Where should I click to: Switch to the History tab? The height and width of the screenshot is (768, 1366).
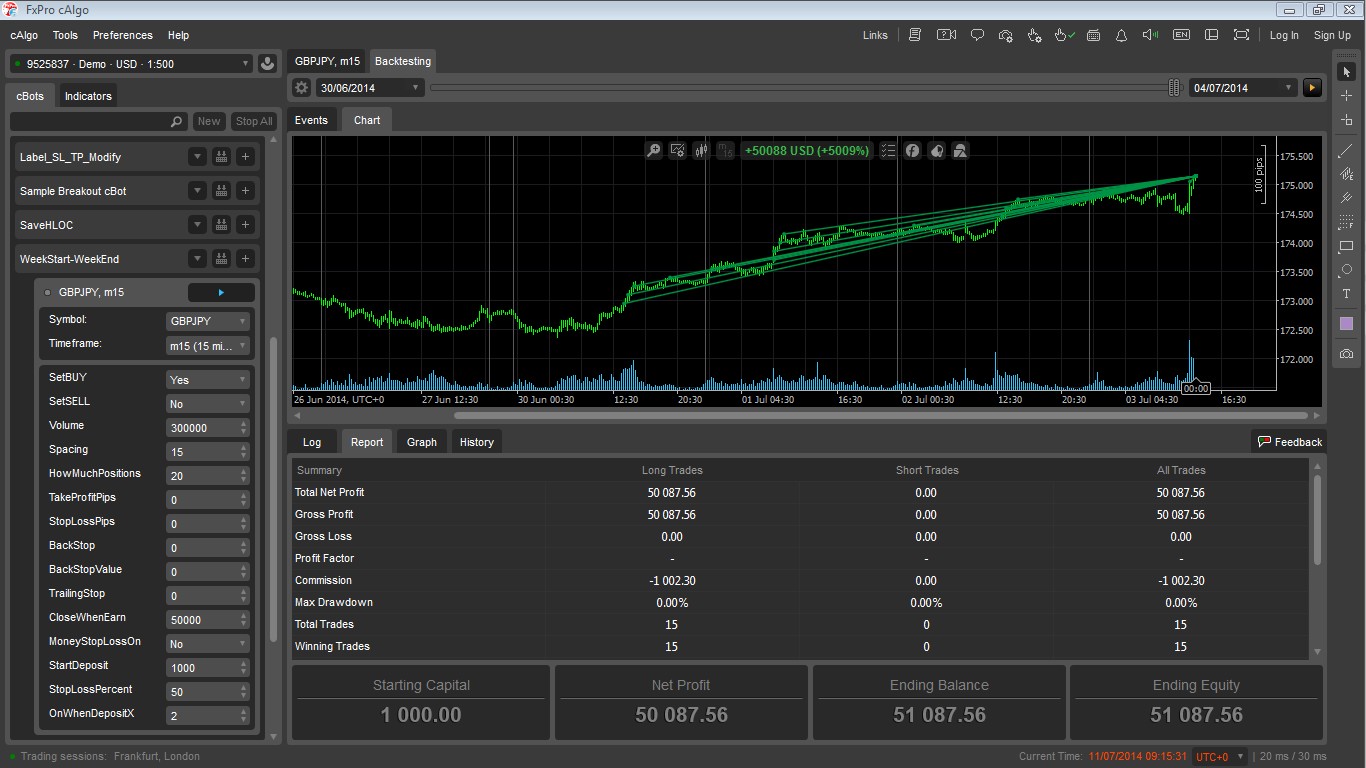[477, 442]
